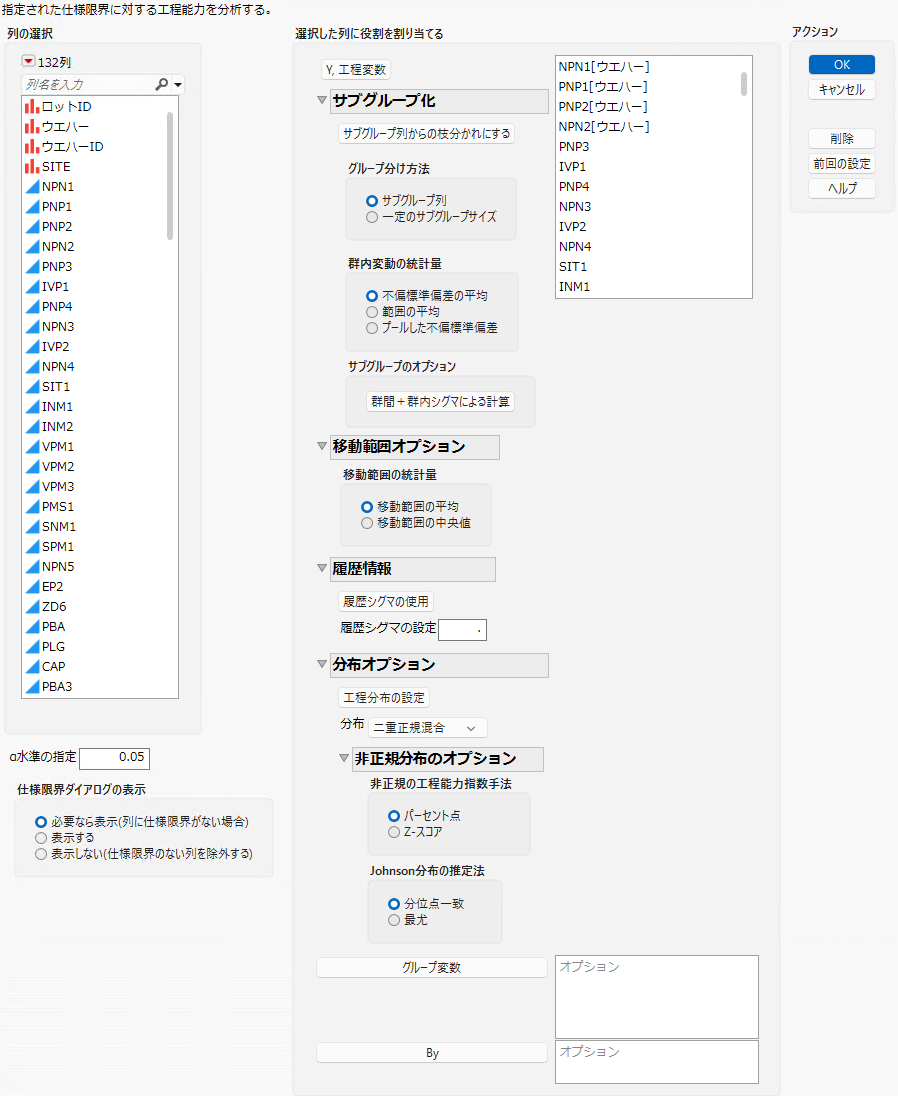The image size is (898, 1096).
Task: Click the continuous icon beside VPM2
Action: [31, 466]
